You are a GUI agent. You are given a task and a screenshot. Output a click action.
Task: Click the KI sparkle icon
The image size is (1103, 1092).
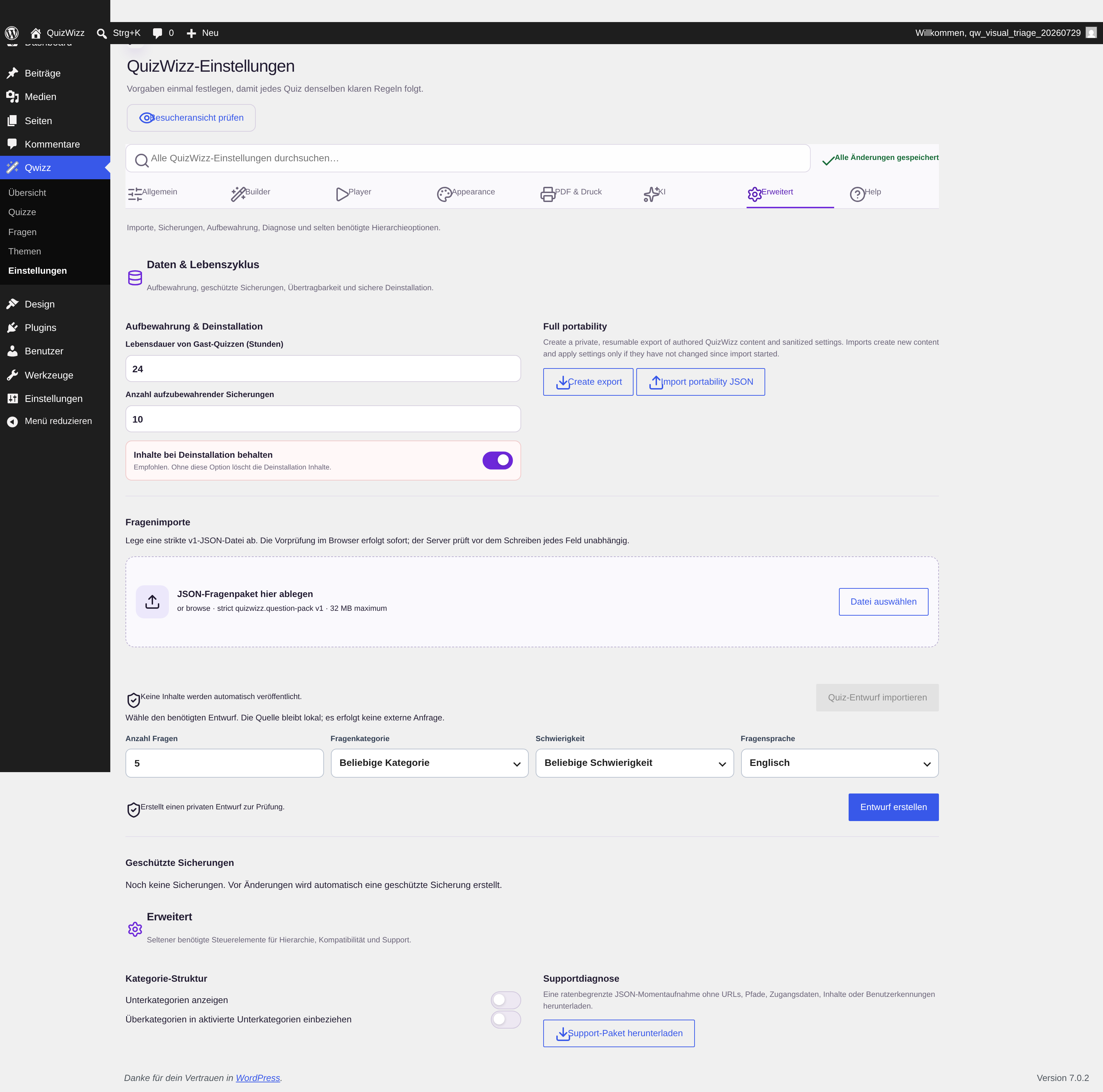[x=651, y=194]
